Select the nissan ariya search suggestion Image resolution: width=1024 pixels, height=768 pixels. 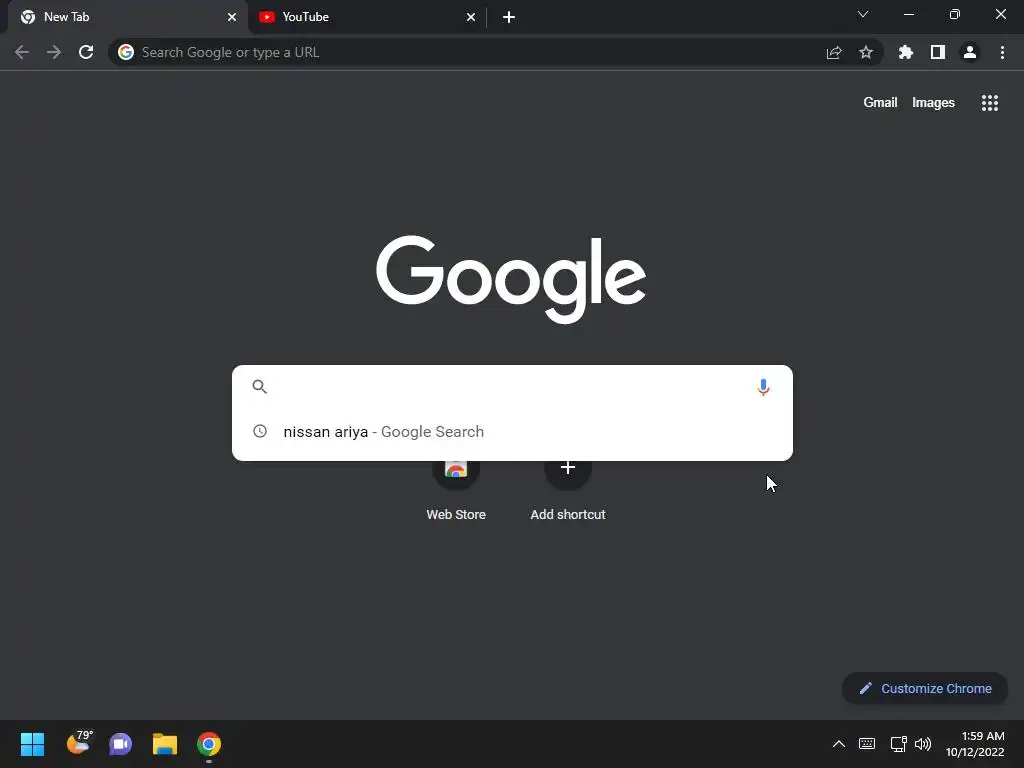(513, 432)
